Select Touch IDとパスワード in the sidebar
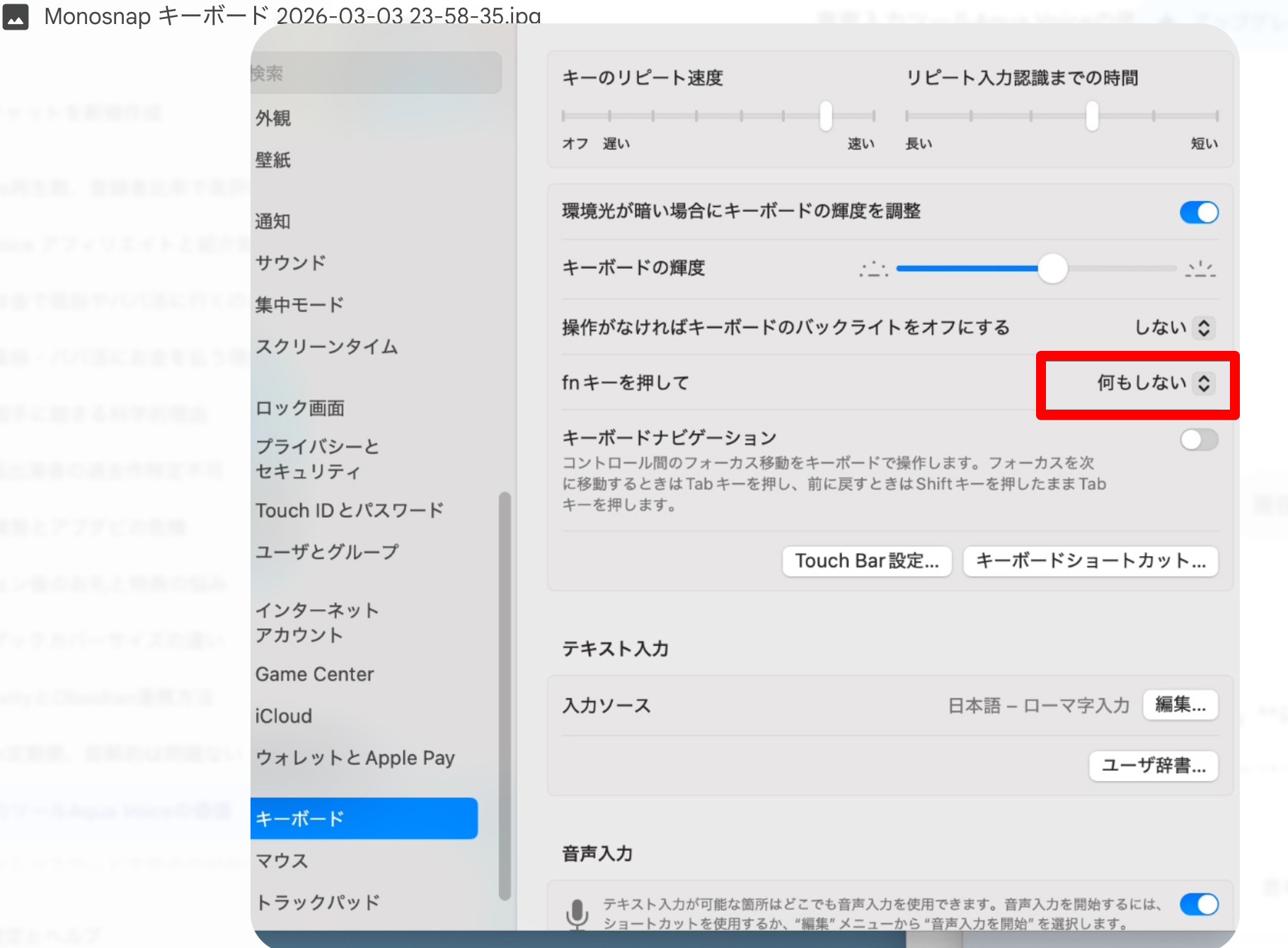Image resolution: width=1288 pixels, height=948 pixels. point(350,511)
